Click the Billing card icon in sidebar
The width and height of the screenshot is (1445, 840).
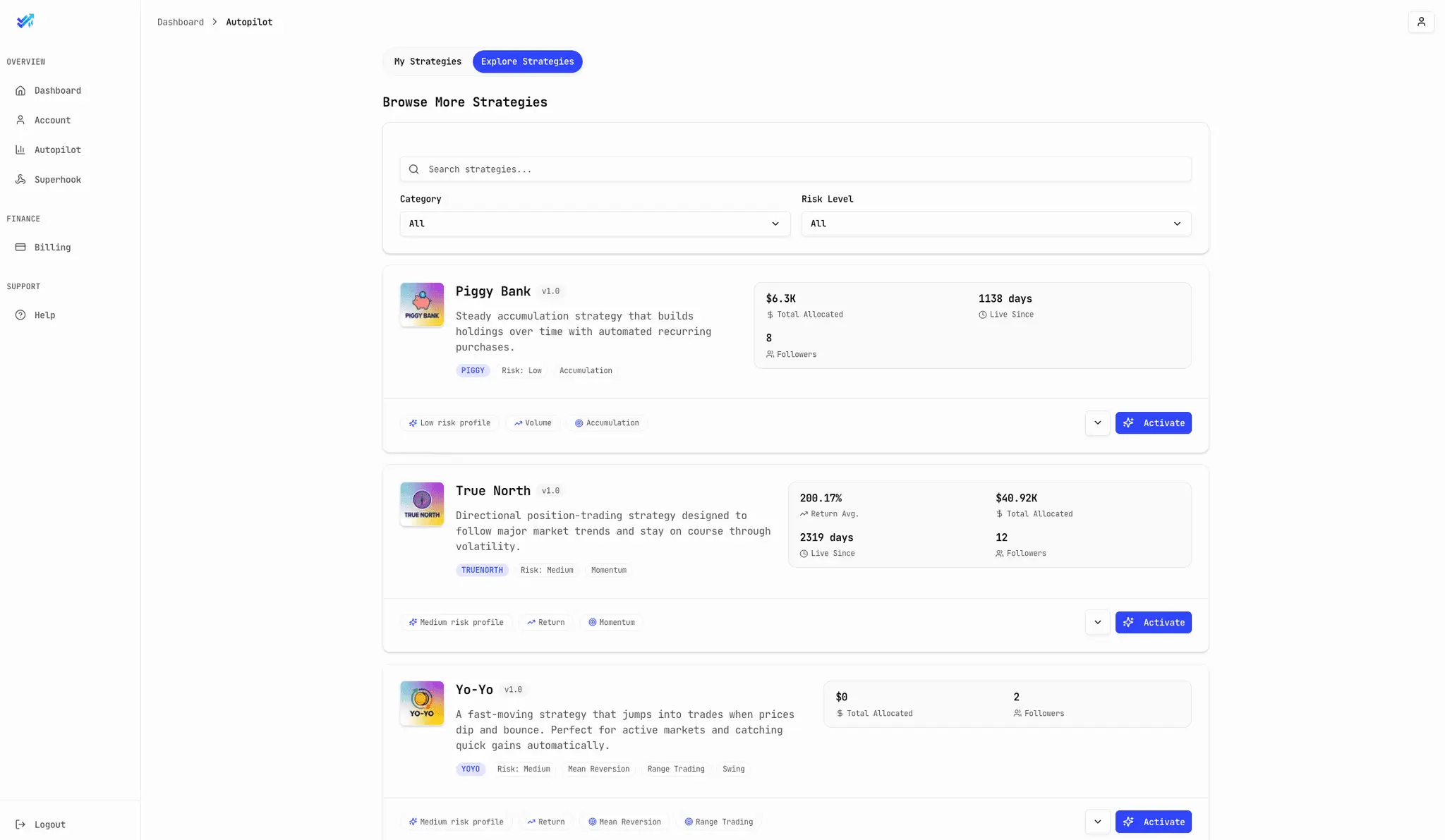pyautogui.click(x=20, y=247)
